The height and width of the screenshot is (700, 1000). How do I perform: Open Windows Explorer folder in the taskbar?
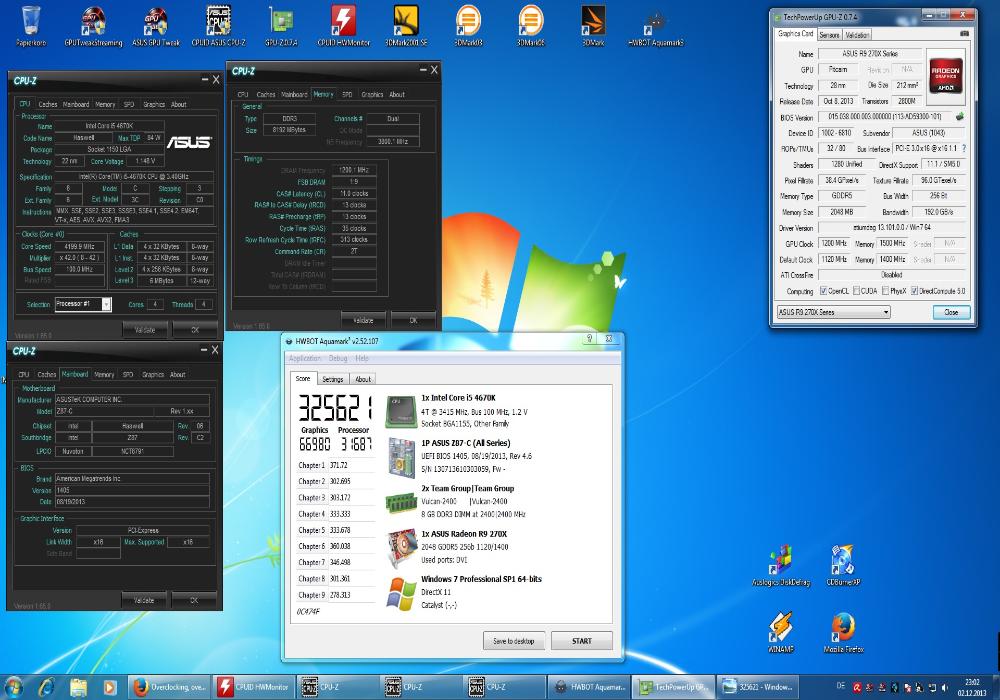click(x=78, y=687)
